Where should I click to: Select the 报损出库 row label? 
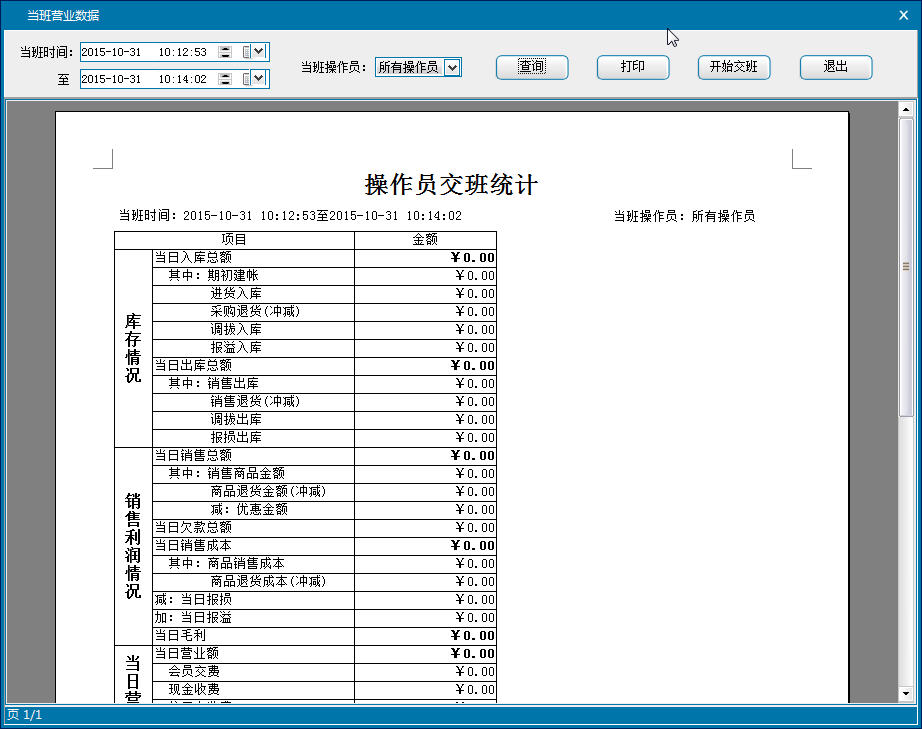pos(236,437)
